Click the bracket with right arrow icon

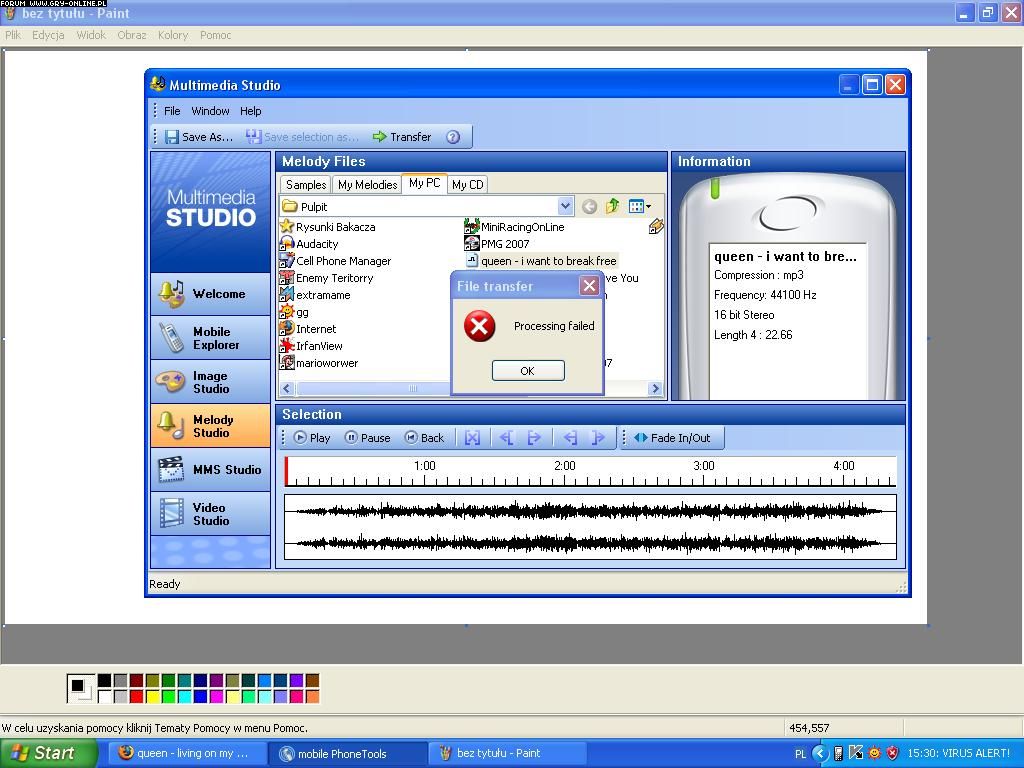click(534, 438)
